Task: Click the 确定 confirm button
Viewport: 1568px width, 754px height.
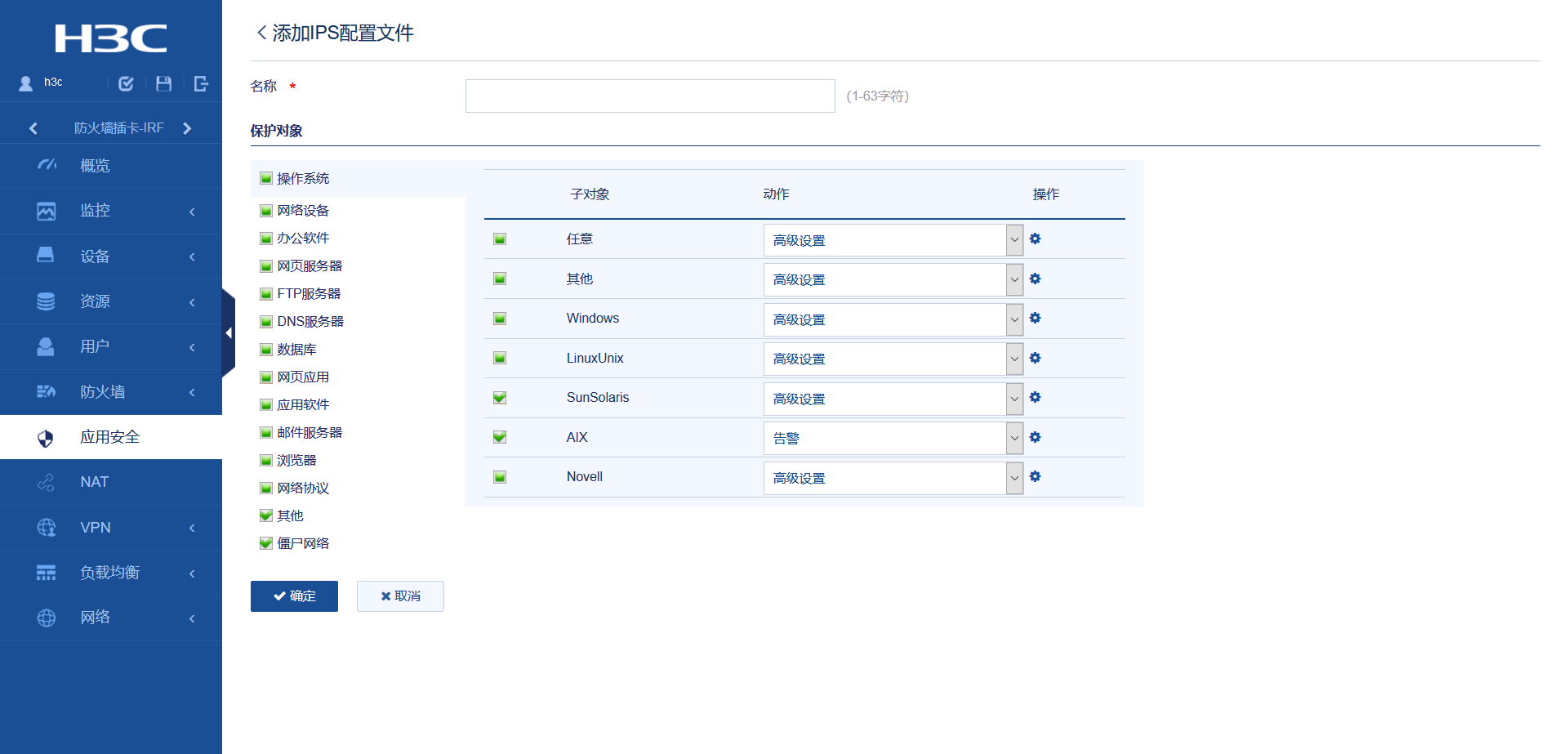Action: [294, 596]
